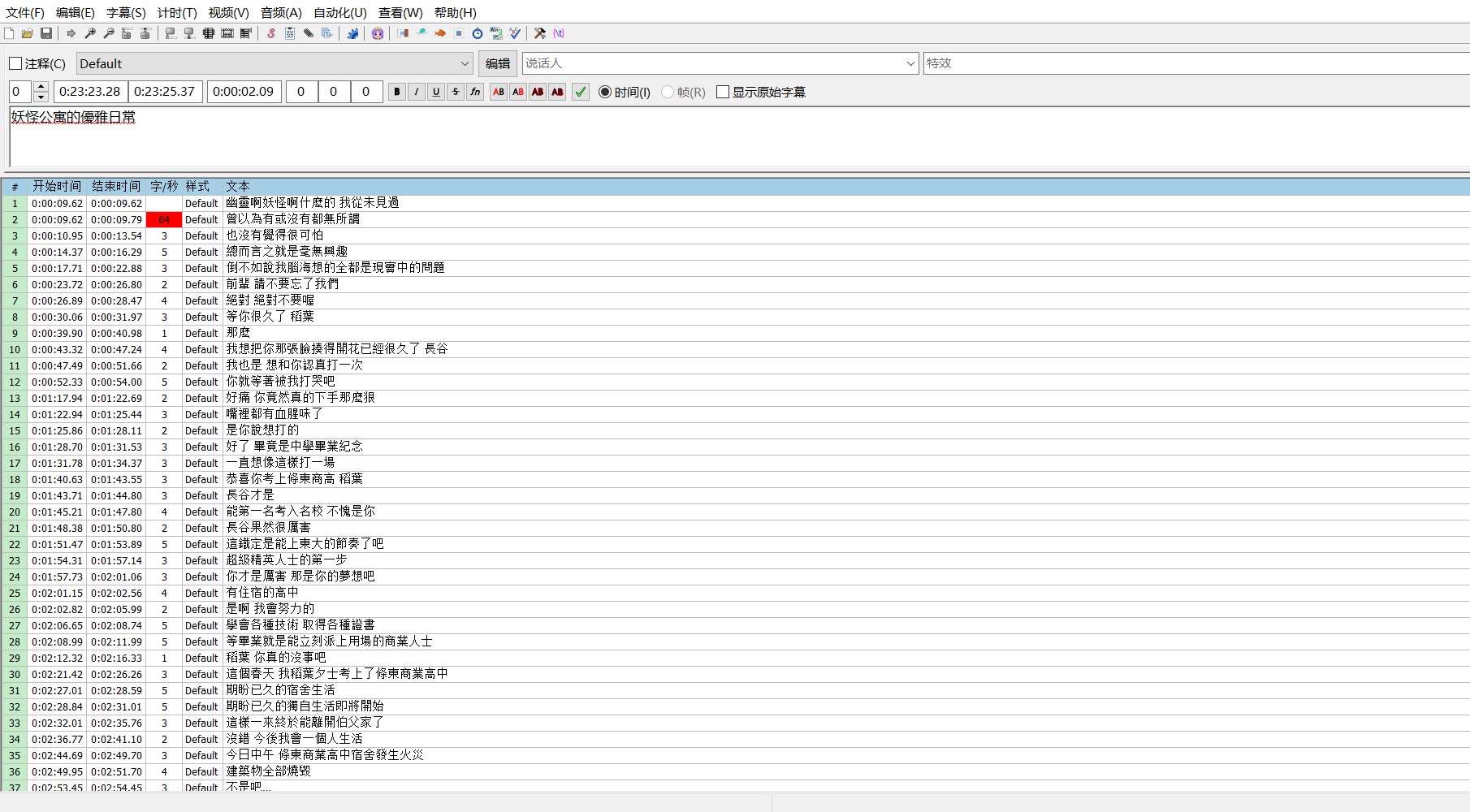
Task: Zoom out video with magnifier minus
Action: (109, 33)
